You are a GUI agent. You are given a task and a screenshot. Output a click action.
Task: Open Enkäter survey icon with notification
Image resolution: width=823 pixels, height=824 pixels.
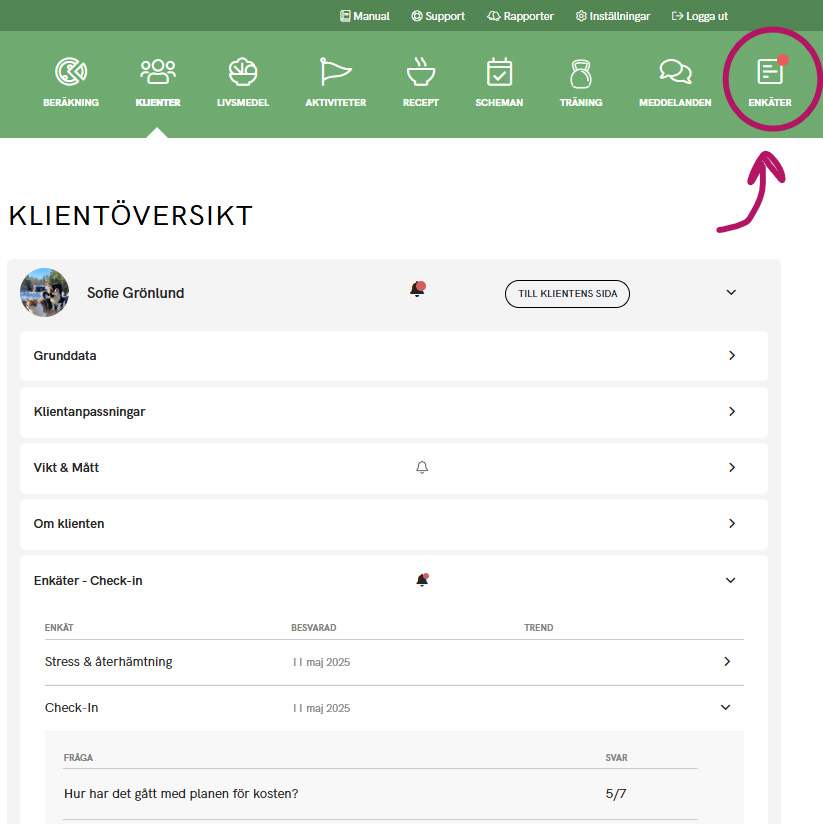pyautogui.click(x=769, y=73)
